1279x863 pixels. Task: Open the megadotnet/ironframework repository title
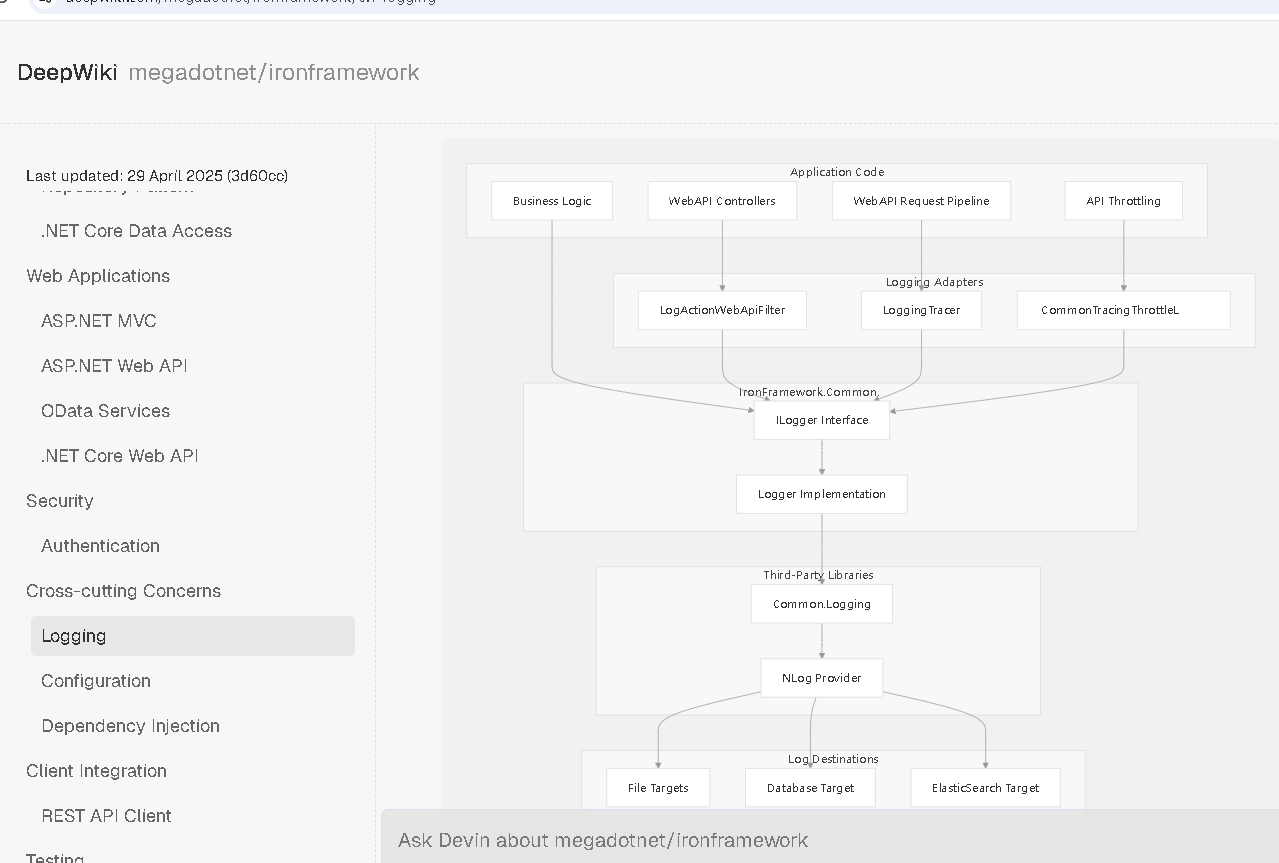tap(274, 72)
